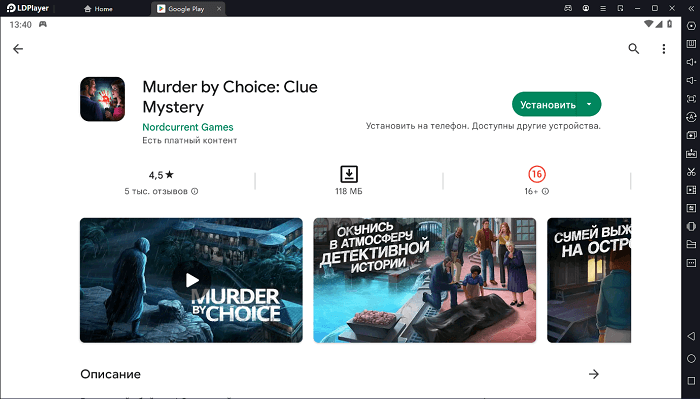Increase emulator volume
The width and height of the screenshot is (700, 399).
(x=691, y=62)
